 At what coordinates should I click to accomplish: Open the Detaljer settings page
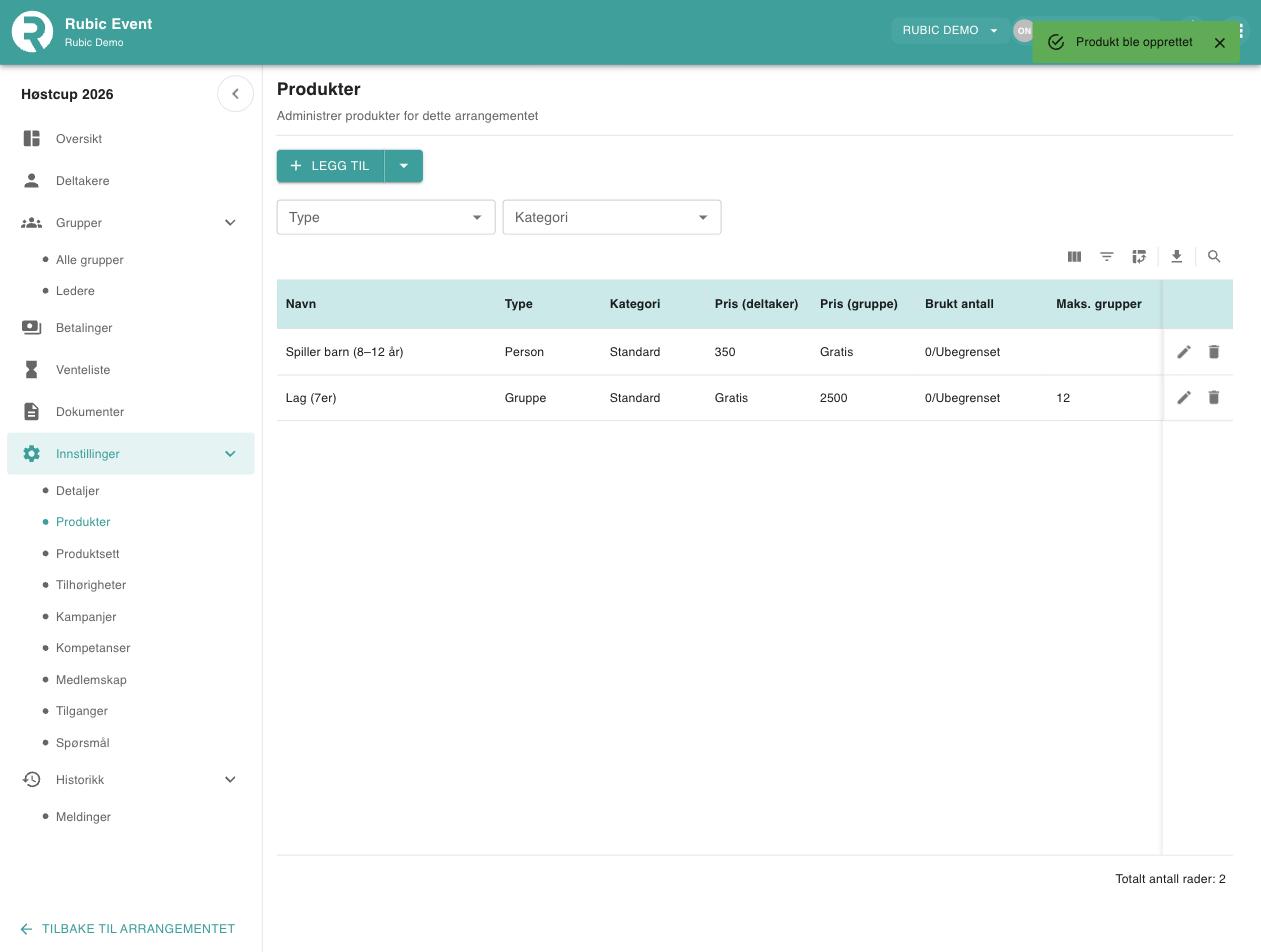tap(78, 491)
